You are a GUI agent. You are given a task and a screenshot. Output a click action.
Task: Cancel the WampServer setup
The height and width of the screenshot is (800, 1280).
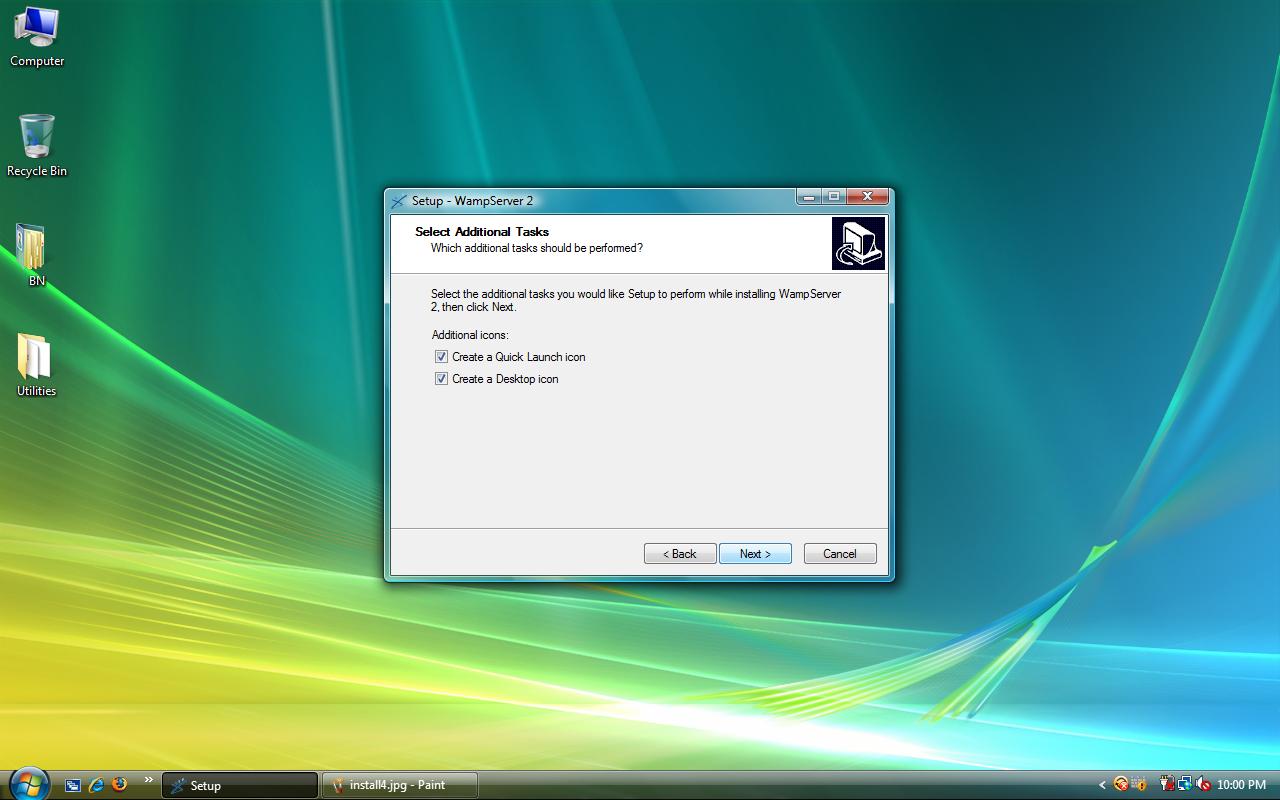(x=839, y=554)
